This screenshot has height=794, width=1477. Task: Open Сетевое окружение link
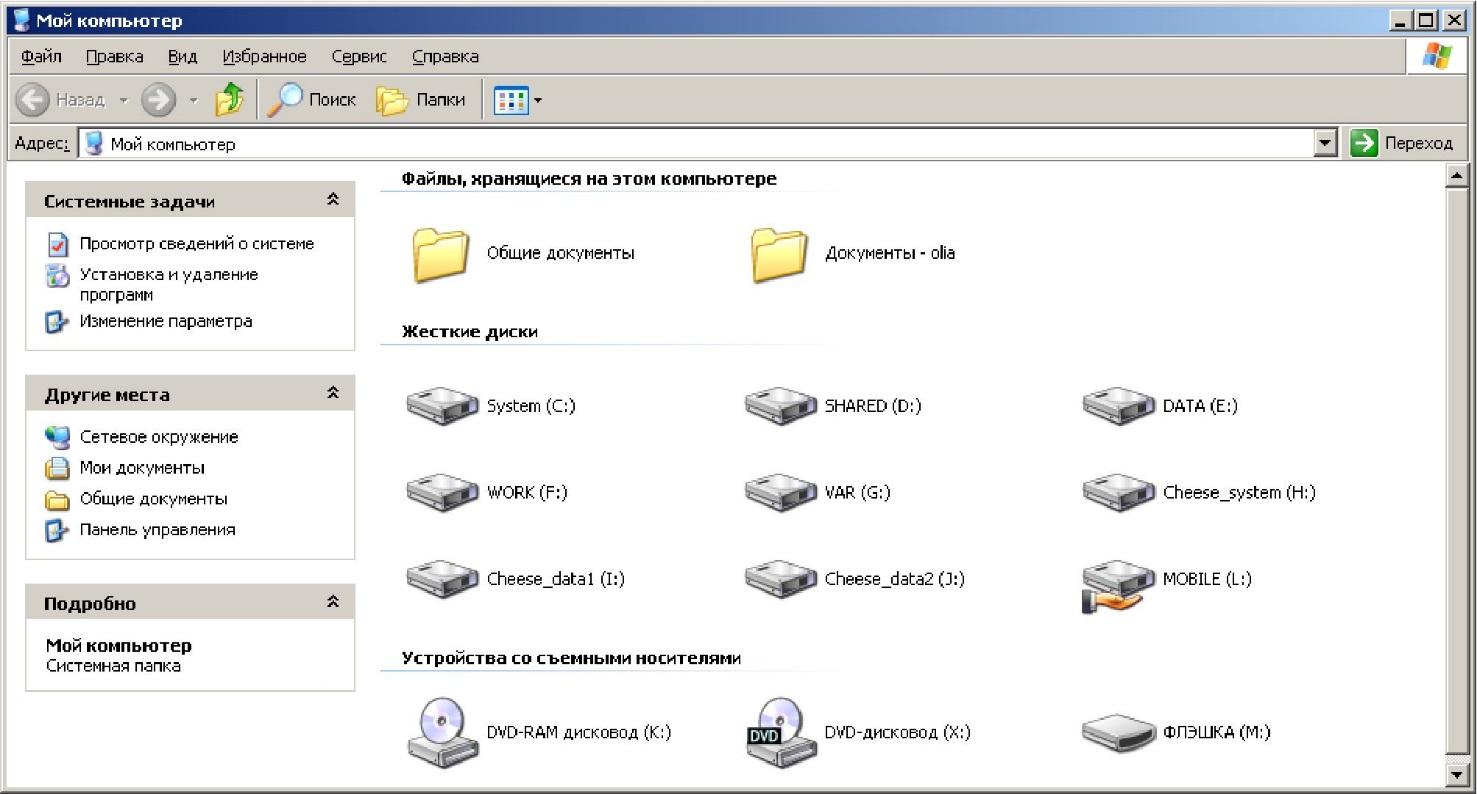pyautogui.click(x=159, y=437)
